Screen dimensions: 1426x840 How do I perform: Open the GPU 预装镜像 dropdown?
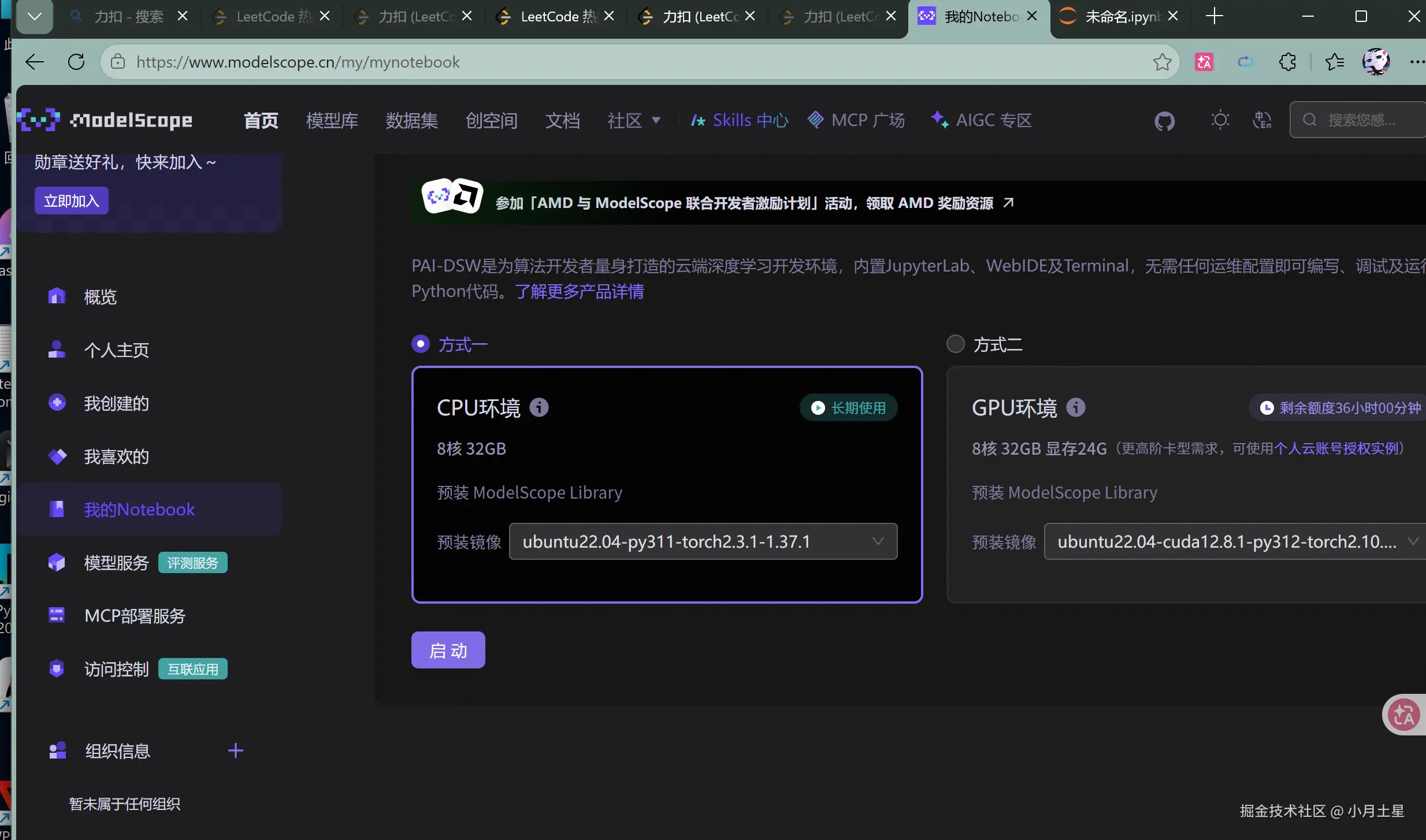tap(1235, 541)
